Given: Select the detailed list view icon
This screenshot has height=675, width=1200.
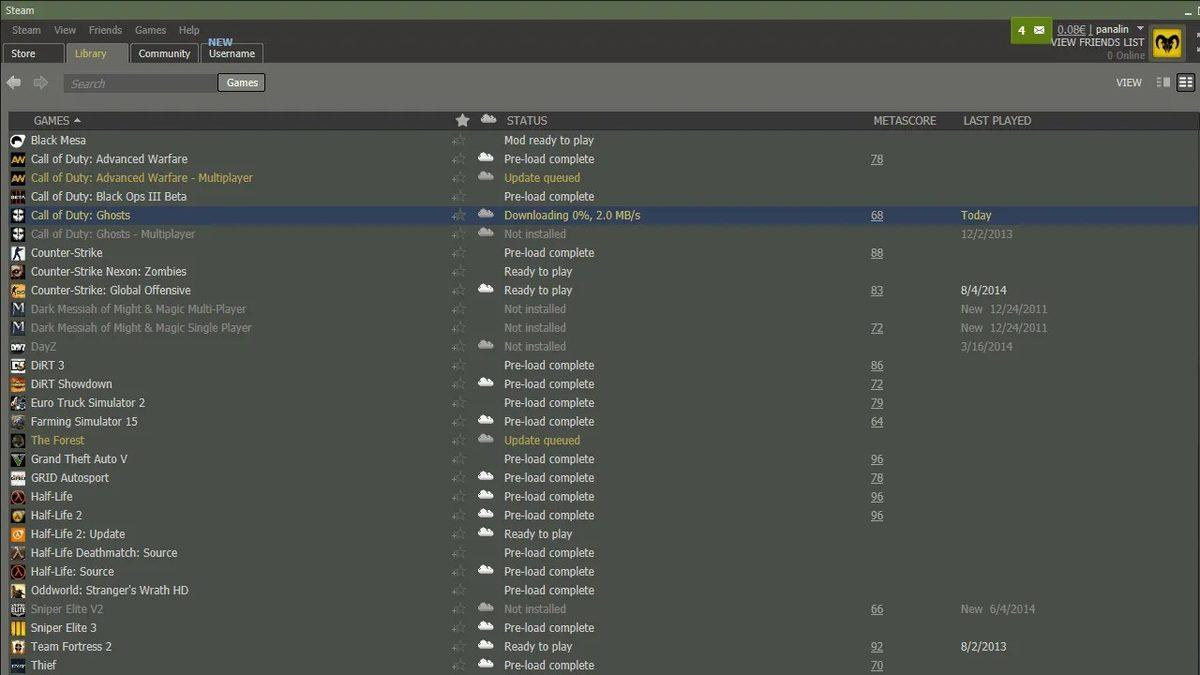Looking at the screenshot, I should coord(1186,82).
